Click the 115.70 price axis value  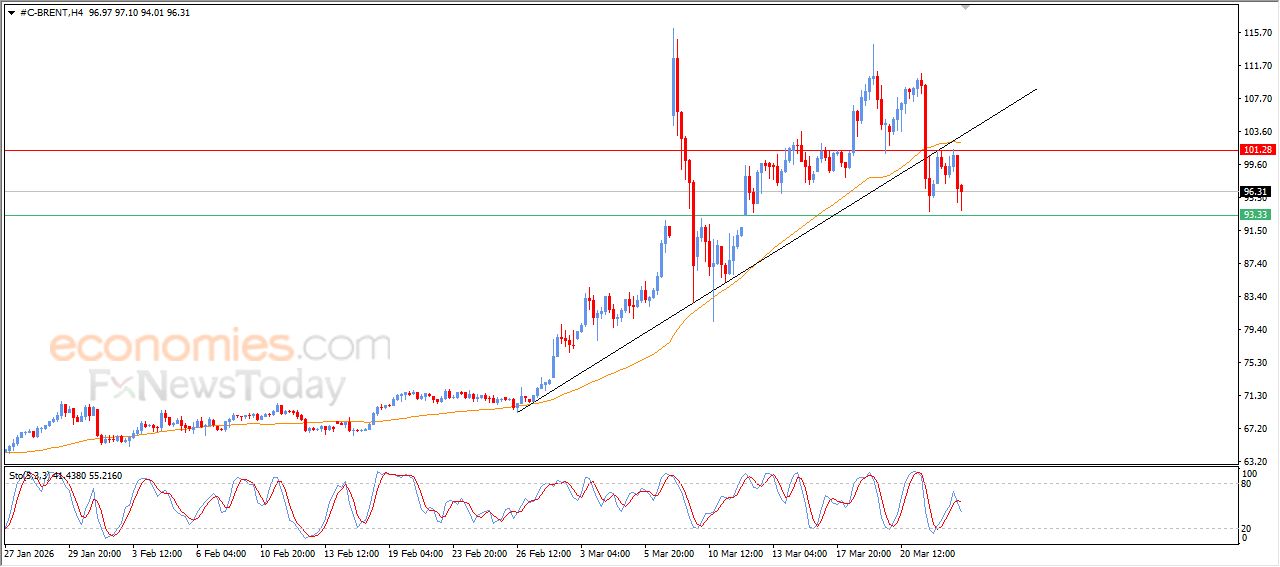pos(1256,33)
